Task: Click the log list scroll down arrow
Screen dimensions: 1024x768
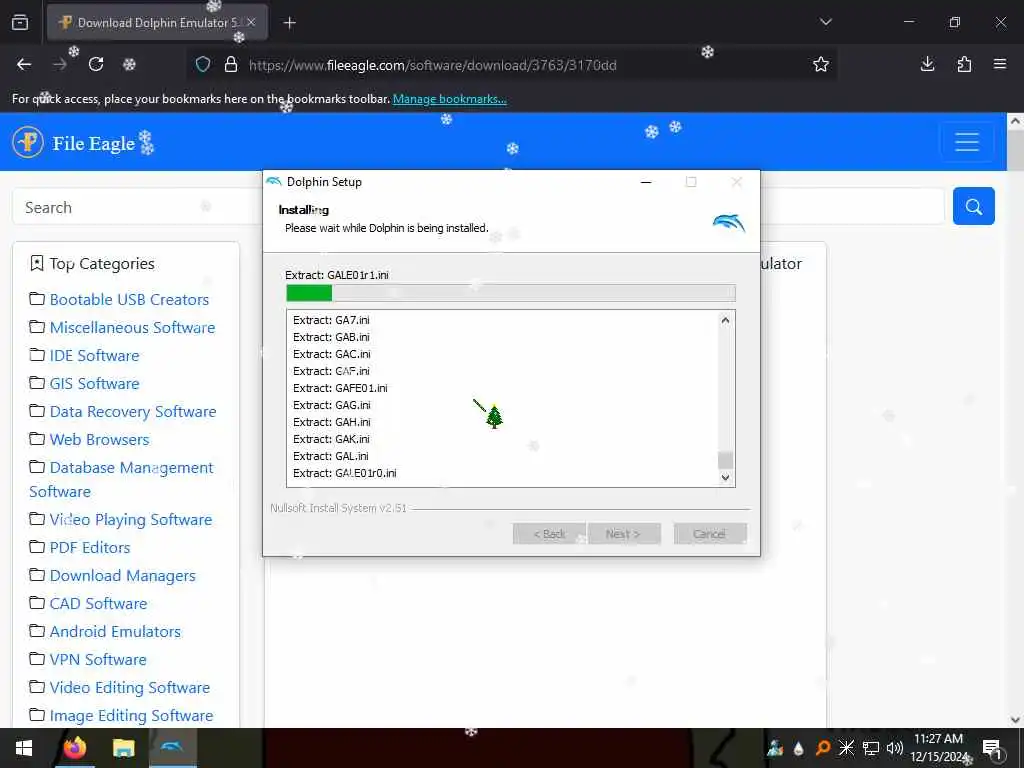Action: 725,477
